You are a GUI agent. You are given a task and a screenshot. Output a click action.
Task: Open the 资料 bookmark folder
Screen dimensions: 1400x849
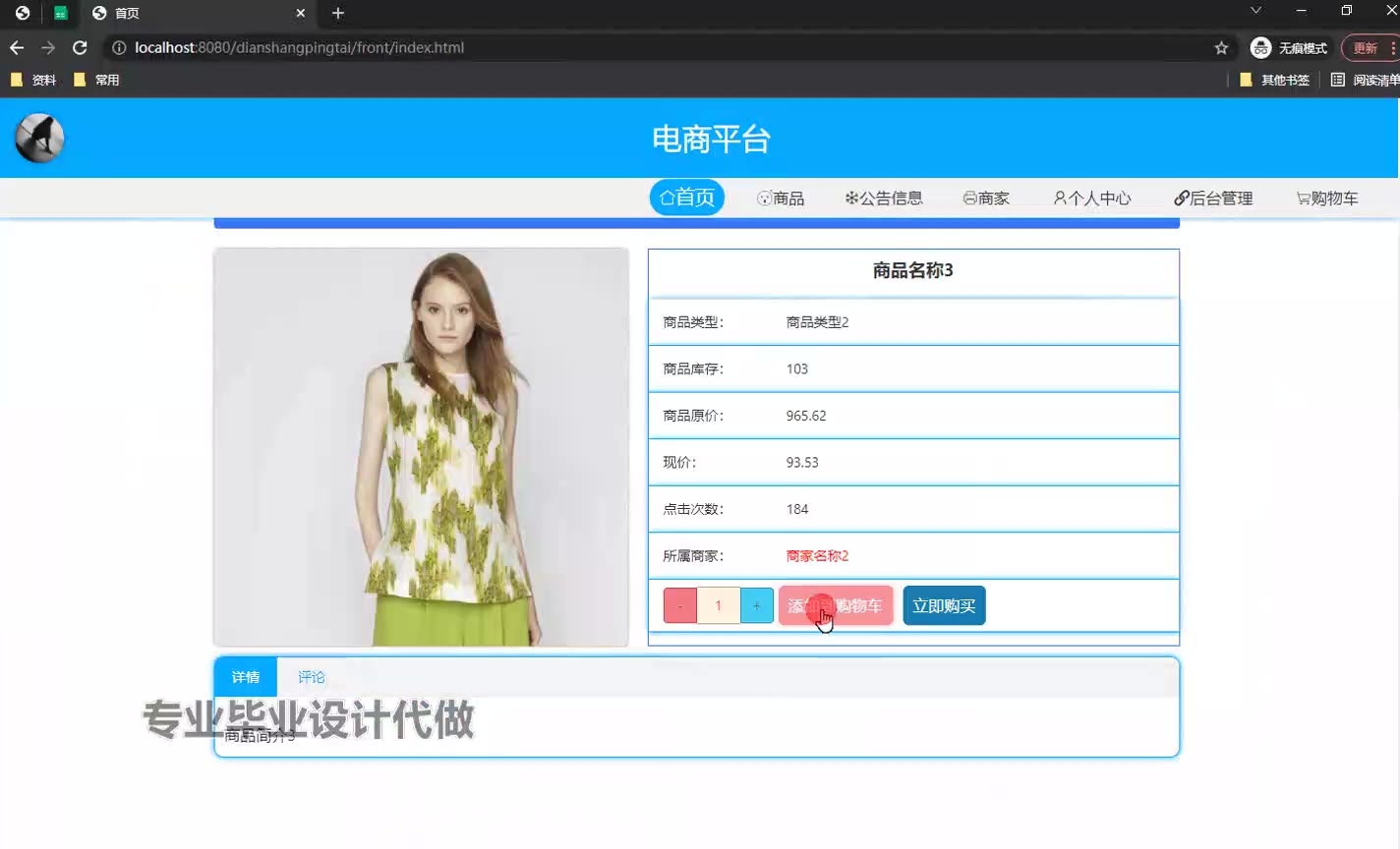click(33, 80)
